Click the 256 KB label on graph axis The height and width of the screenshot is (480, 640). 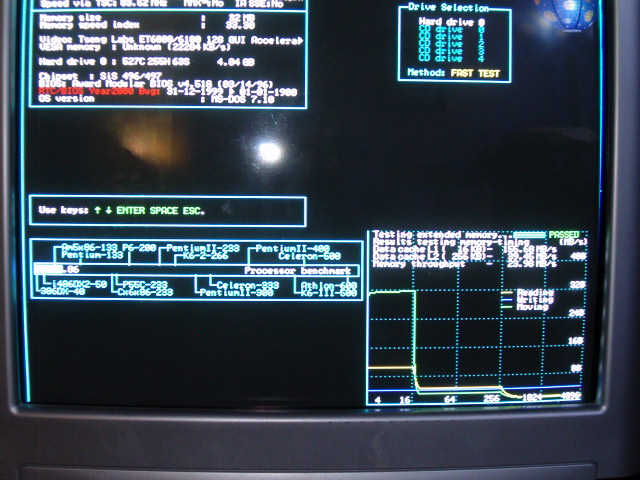tap(492, 398)
